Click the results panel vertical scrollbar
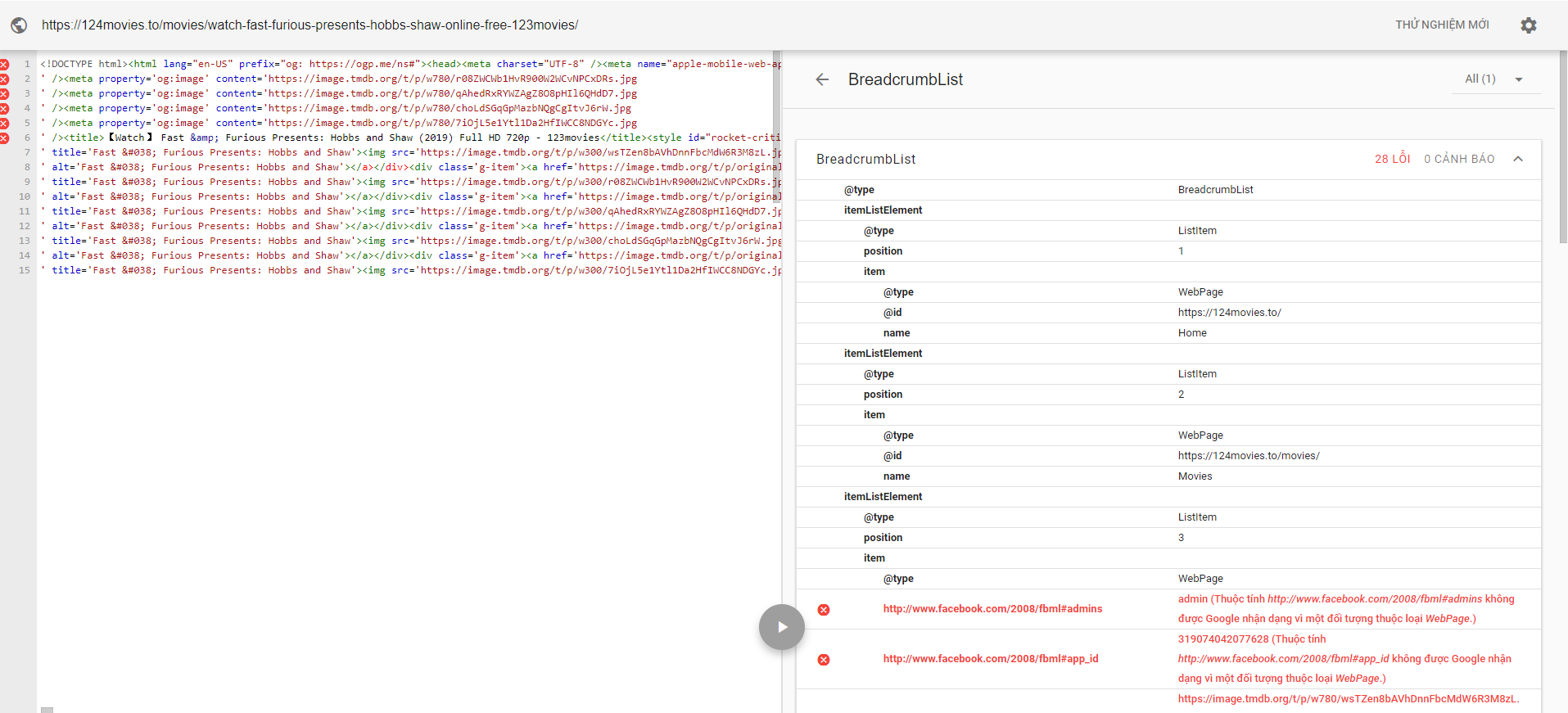This screenshot has height=713, width=1568. pos(1563,147)
